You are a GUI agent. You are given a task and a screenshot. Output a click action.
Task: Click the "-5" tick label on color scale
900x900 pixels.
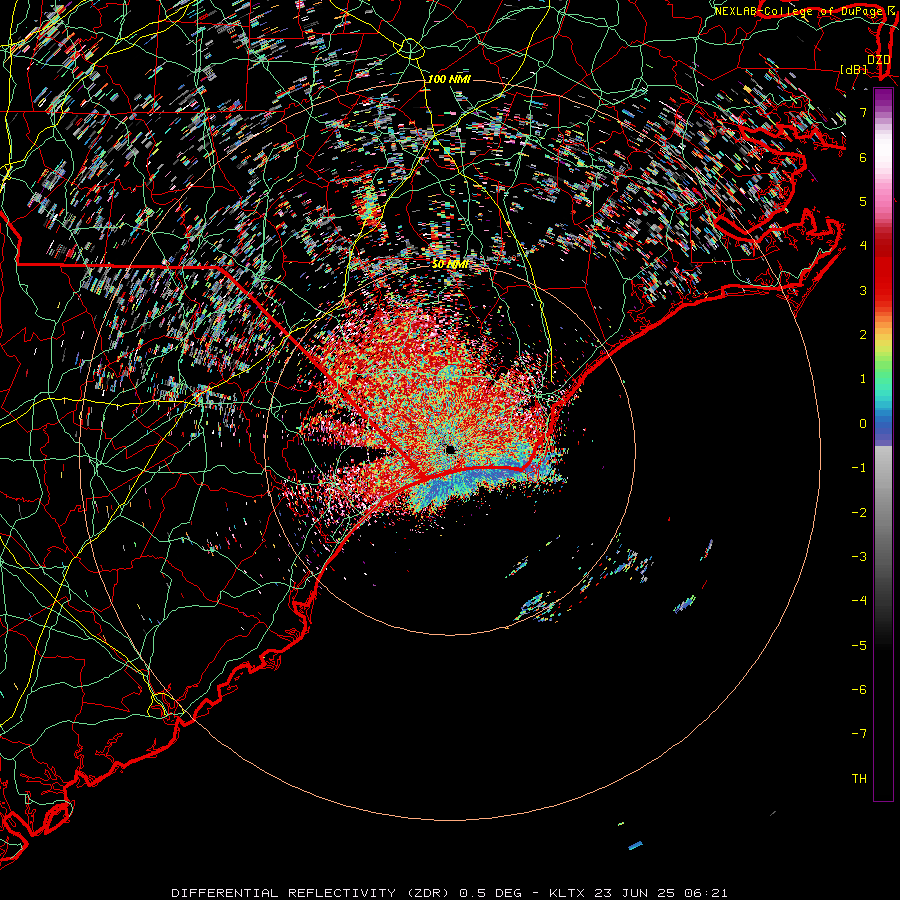(859, 646)
